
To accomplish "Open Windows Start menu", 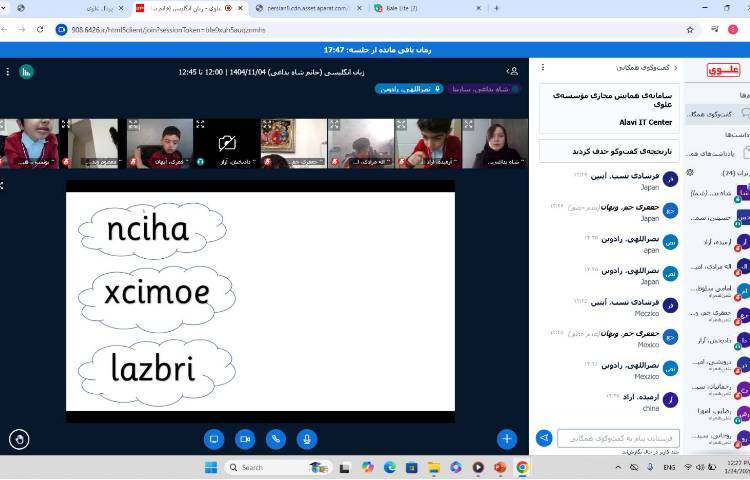I will (x=210, y=467).
